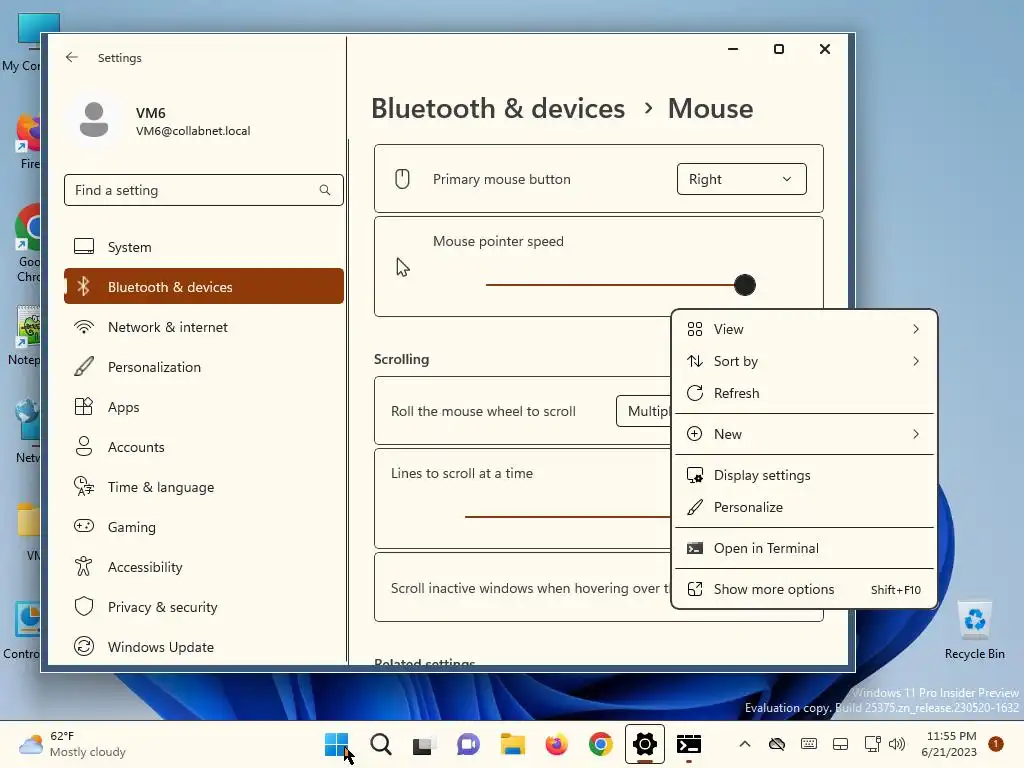1024x768 pixels.
Task: Open Terminal from the taskbar
Action: (x=689, y=744)
